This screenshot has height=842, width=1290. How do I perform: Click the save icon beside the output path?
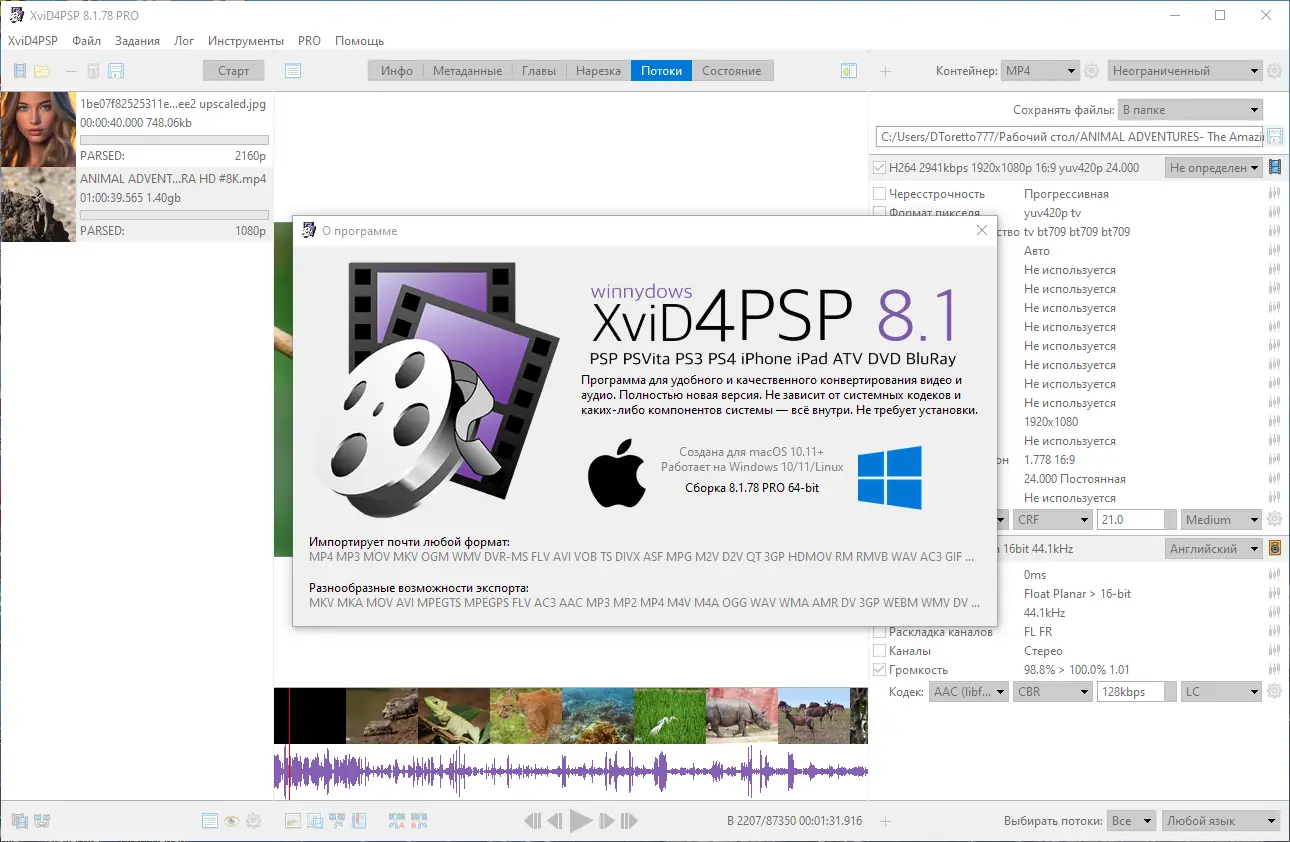[1275, 136]
